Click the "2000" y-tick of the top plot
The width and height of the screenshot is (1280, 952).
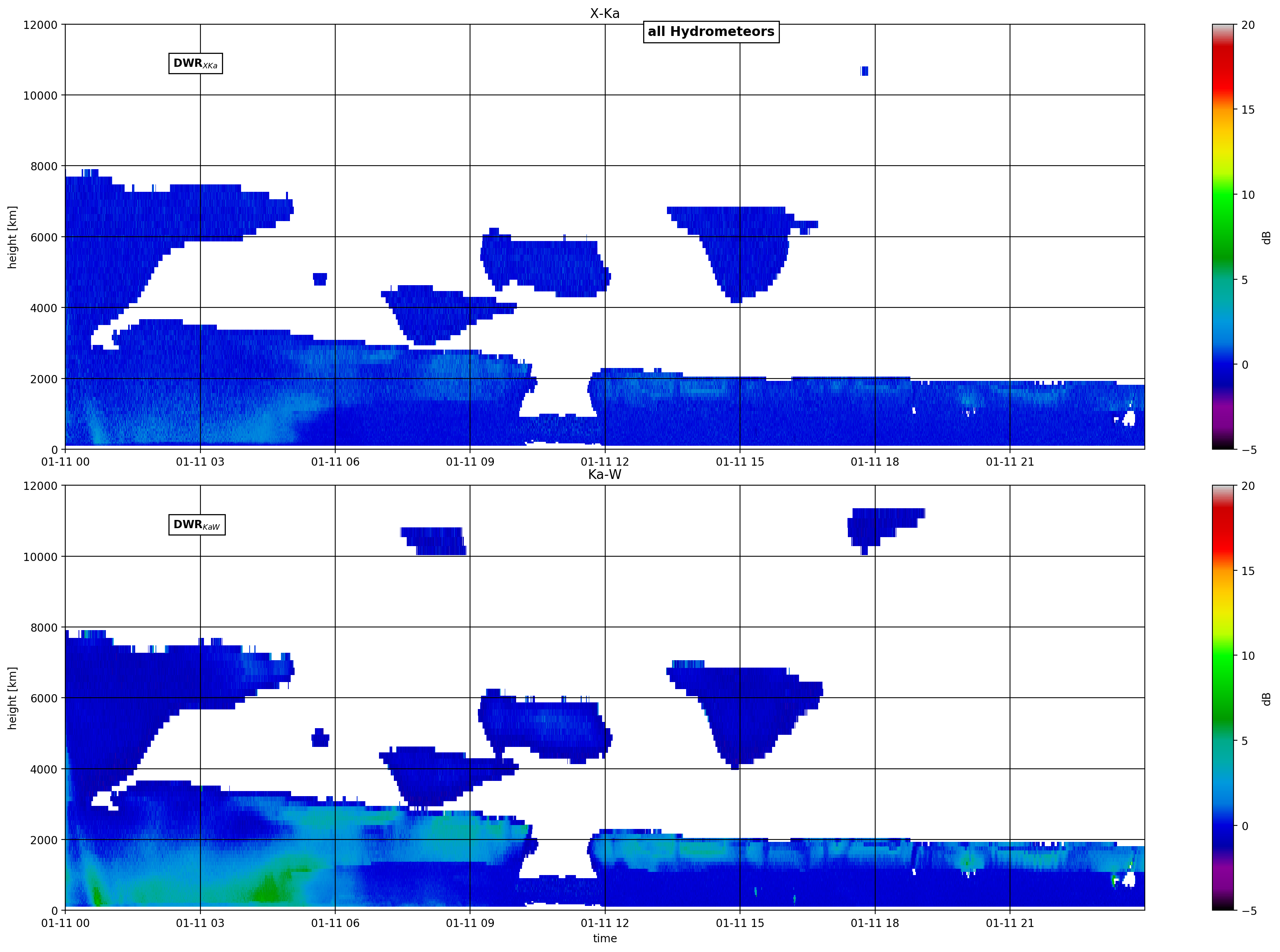click(x=44, y=379)
